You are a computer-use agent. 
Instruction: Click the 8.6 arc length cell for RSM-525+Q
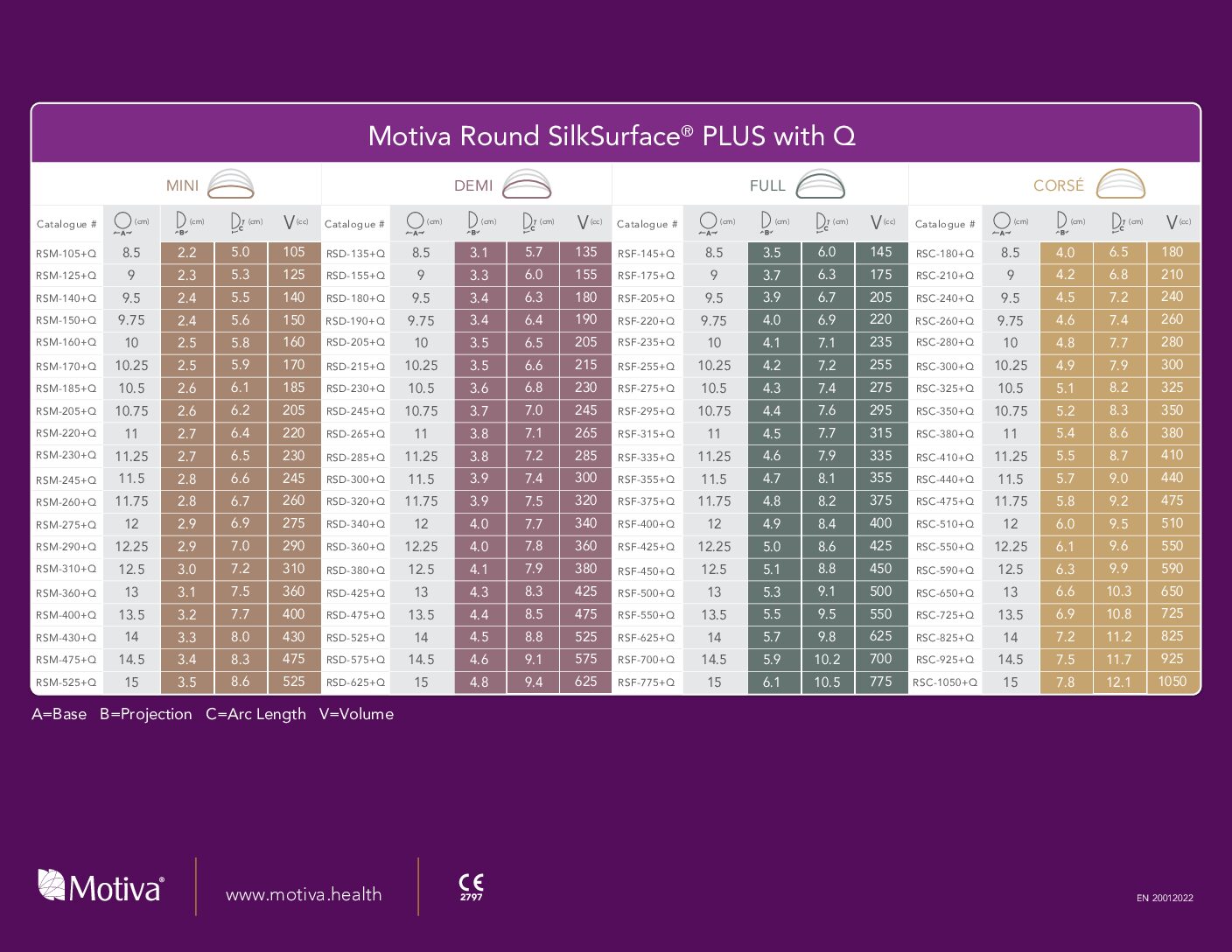click(x=240, y=682)
